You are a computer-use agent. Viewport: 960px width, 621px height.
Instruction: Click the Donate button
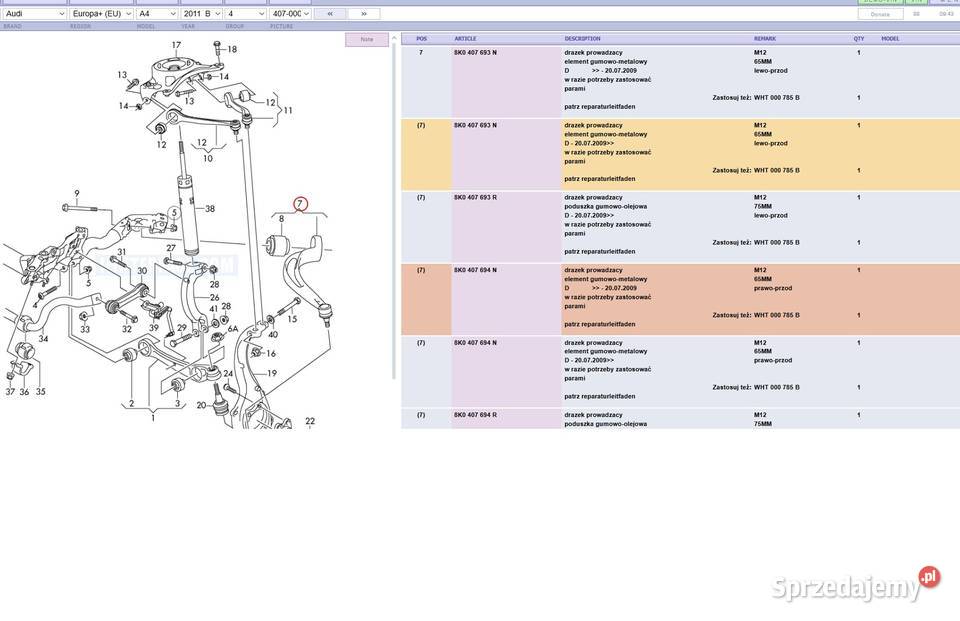(880, 14)
